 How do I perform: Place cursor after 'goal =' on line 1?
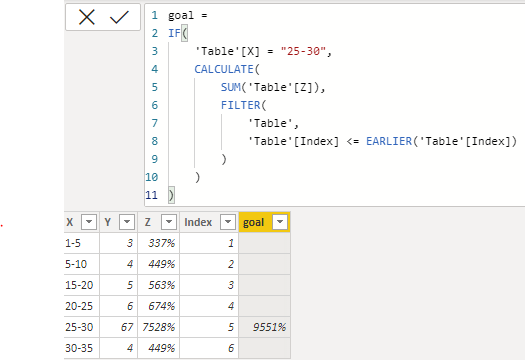(x=208, y=15)
